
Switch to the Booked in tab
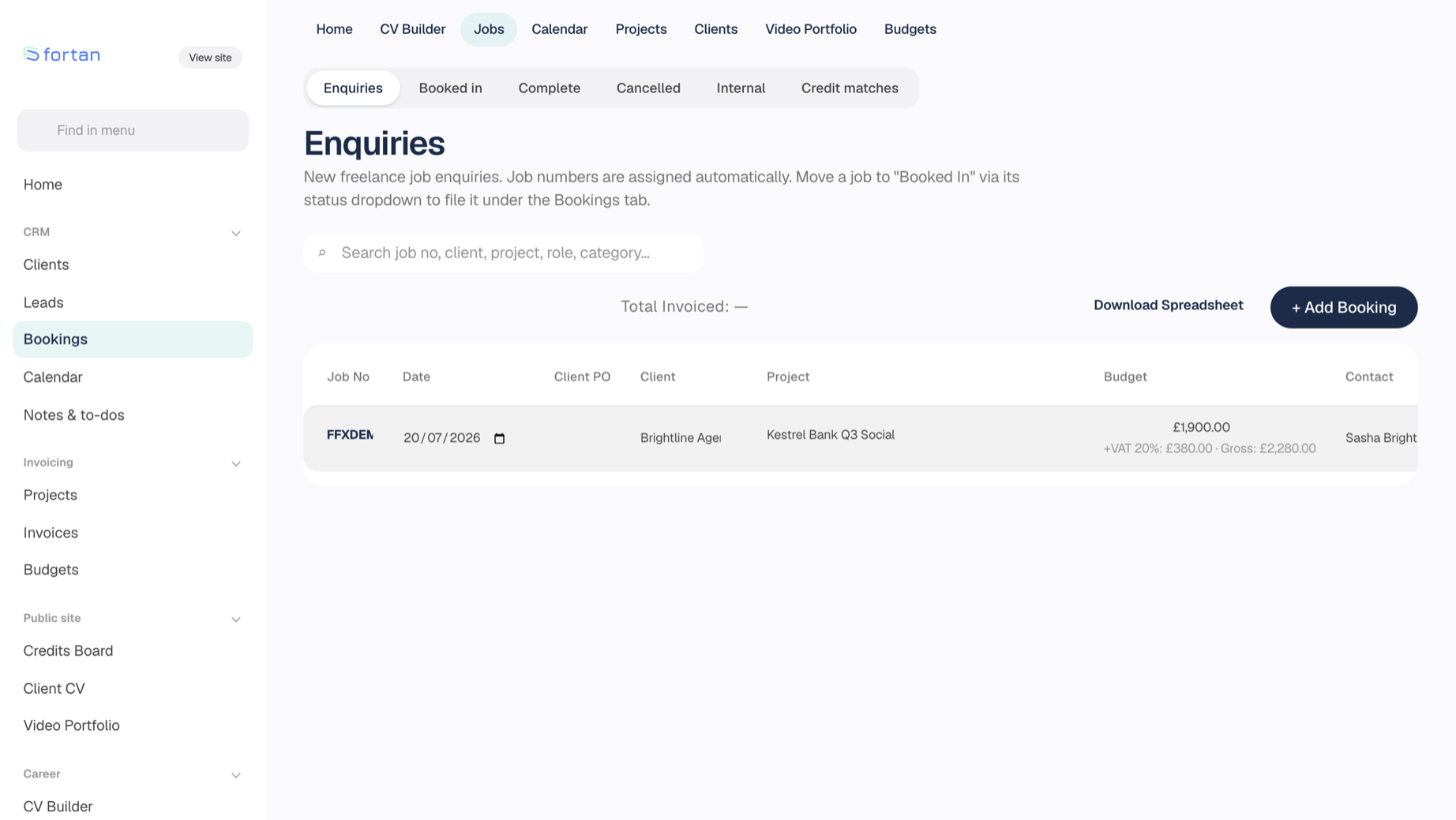(450, 88)
